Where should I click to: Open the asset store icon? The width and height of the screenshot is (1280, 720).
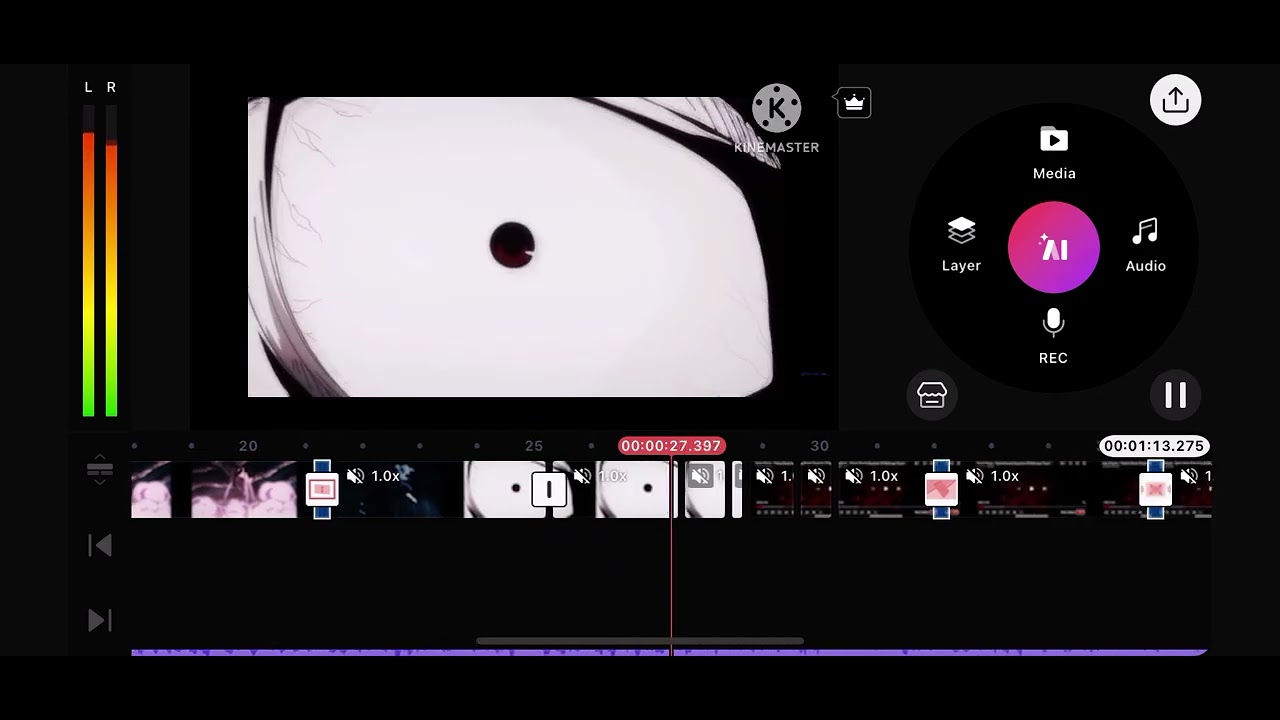pos(932,395)
